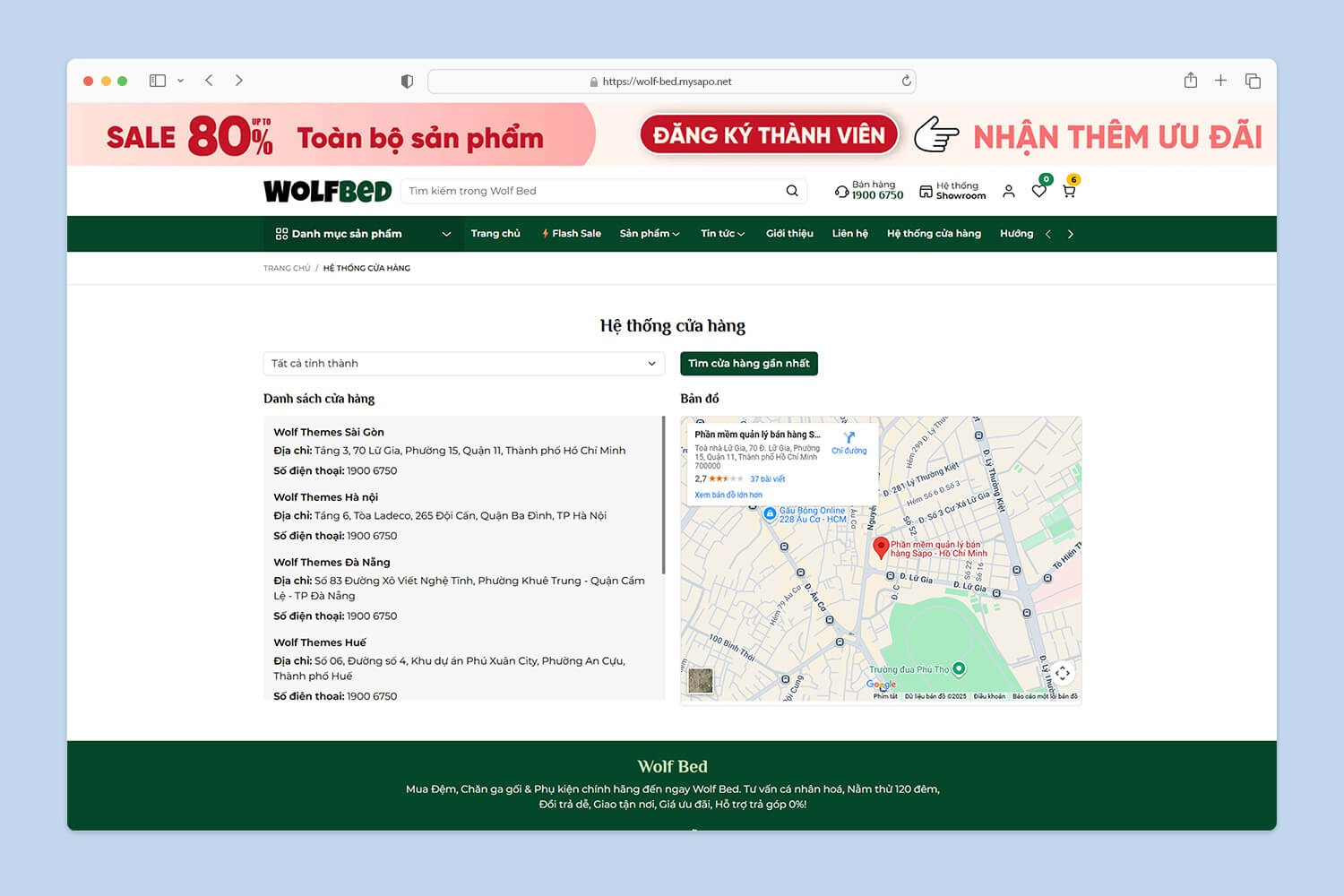Open the shopping cart icon

pos(1069,190)
